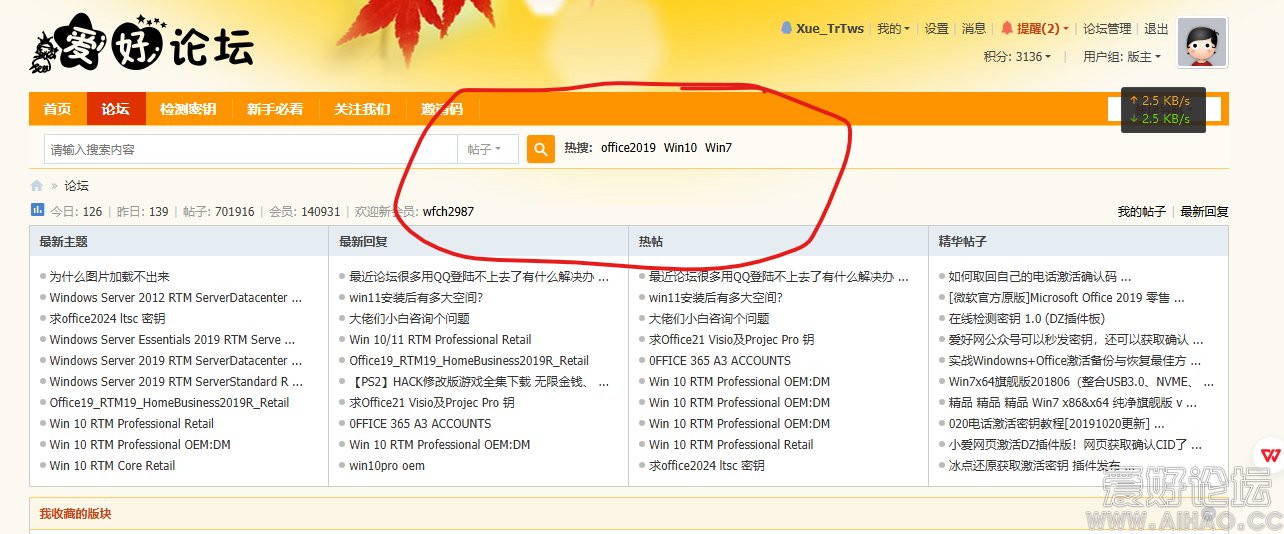Open new member wfch2987 profile
Image resolution: width=1284 pixels, height=534 pixels.
[x=448, y=212]
